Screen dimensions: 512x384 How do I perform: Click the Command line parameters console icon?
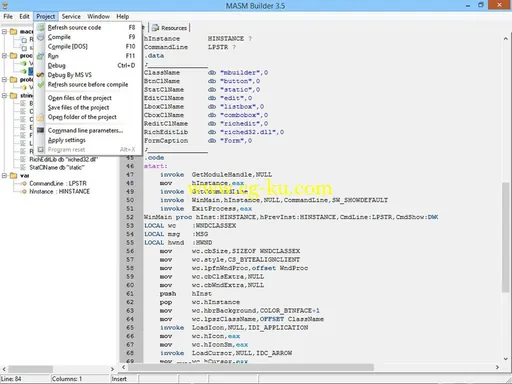pyautogui.click(x=40, y=130)
